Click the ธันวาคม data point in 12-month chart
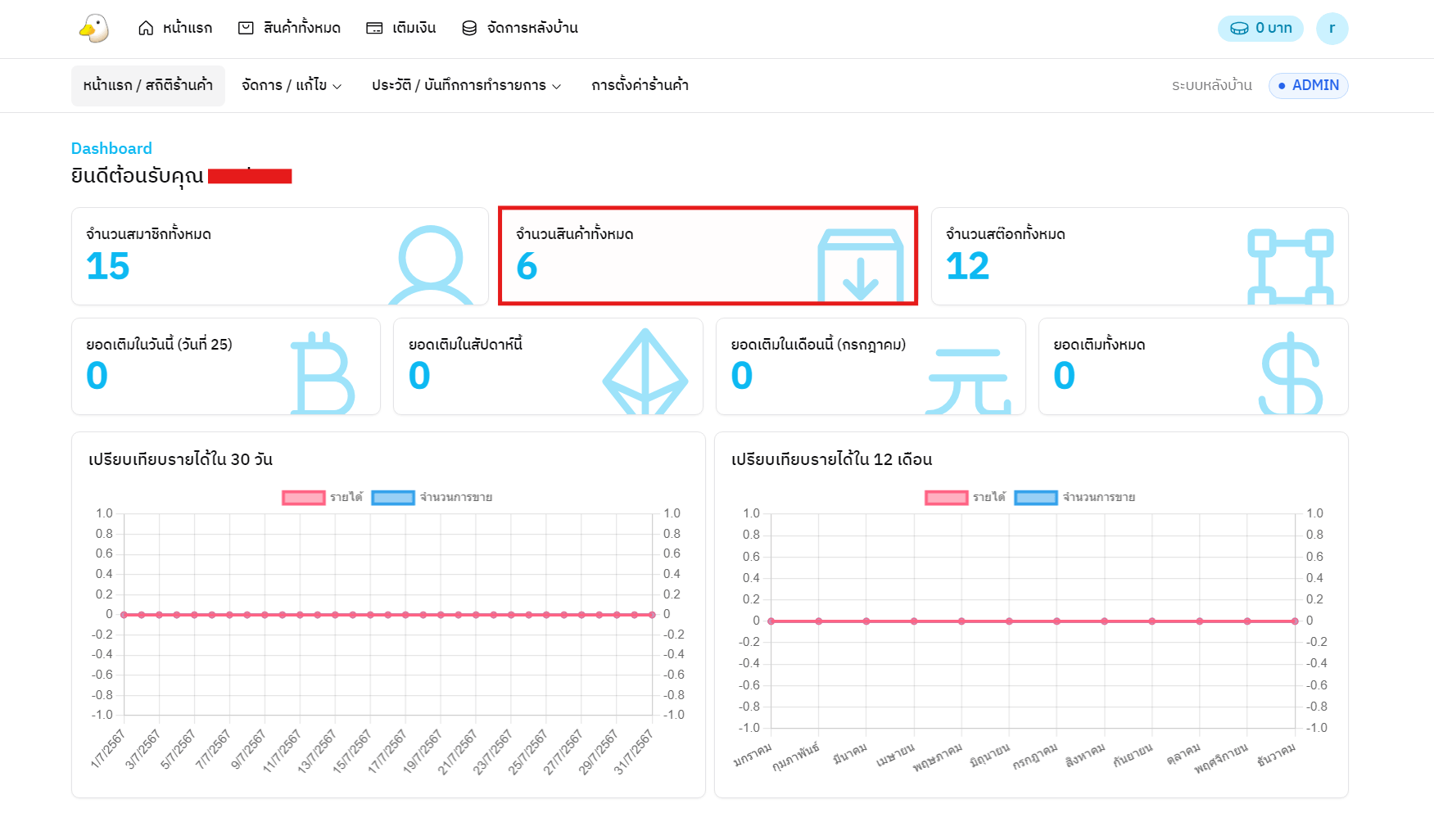 tap(1295, 621)
